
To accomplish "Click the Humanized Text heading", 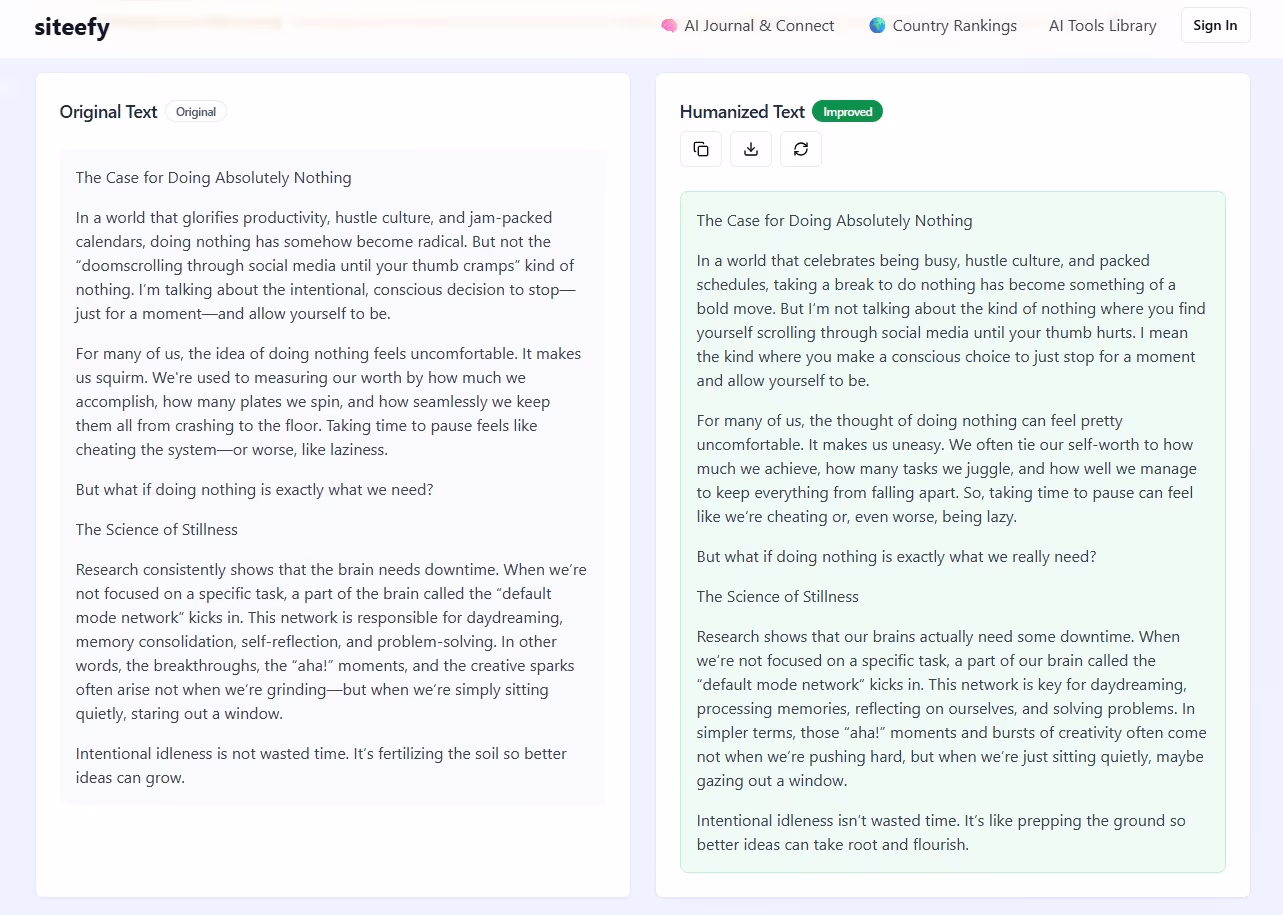I will 742,111.
